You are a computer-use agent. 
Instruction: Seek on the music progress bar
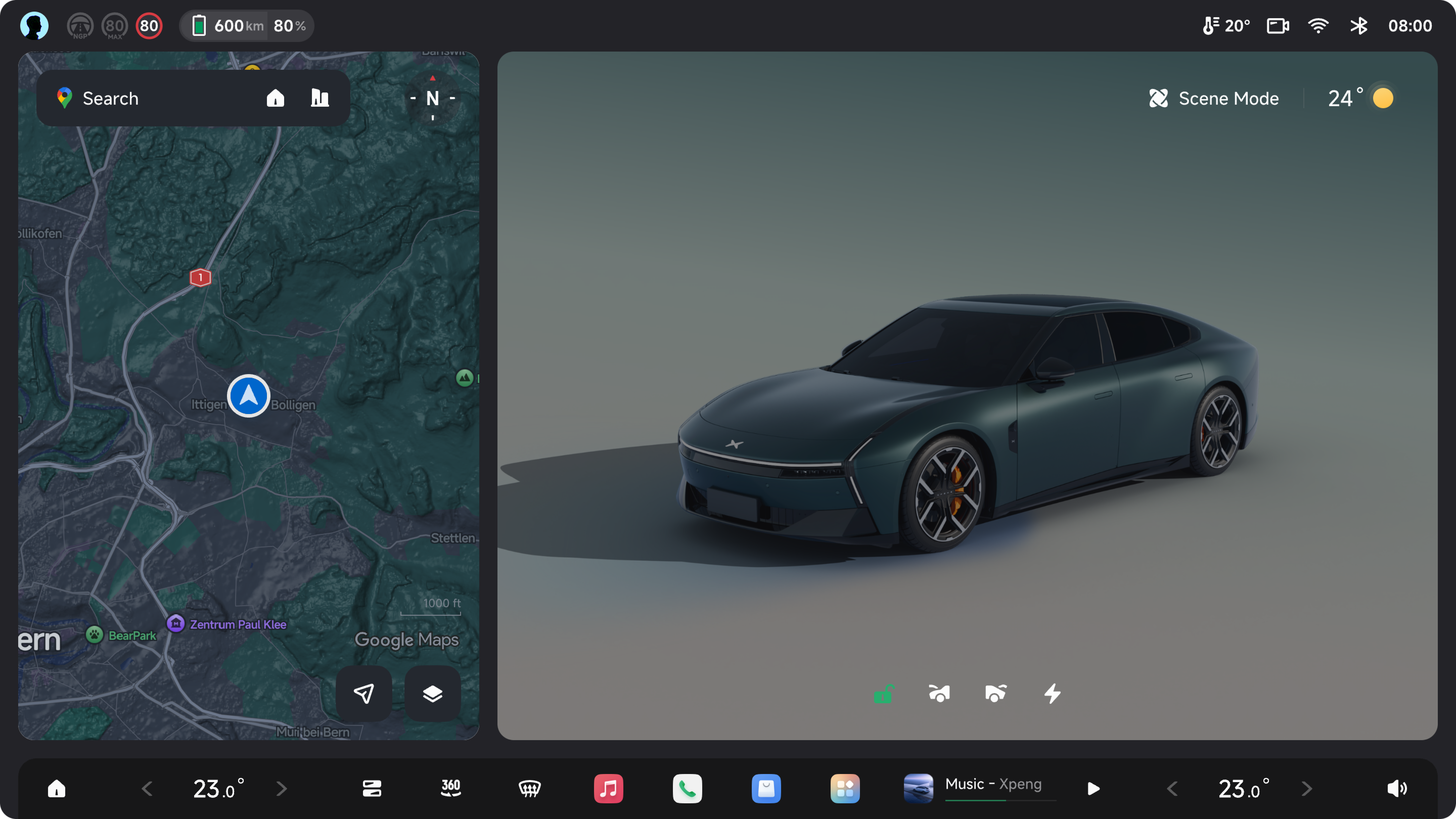point(1000,800)
